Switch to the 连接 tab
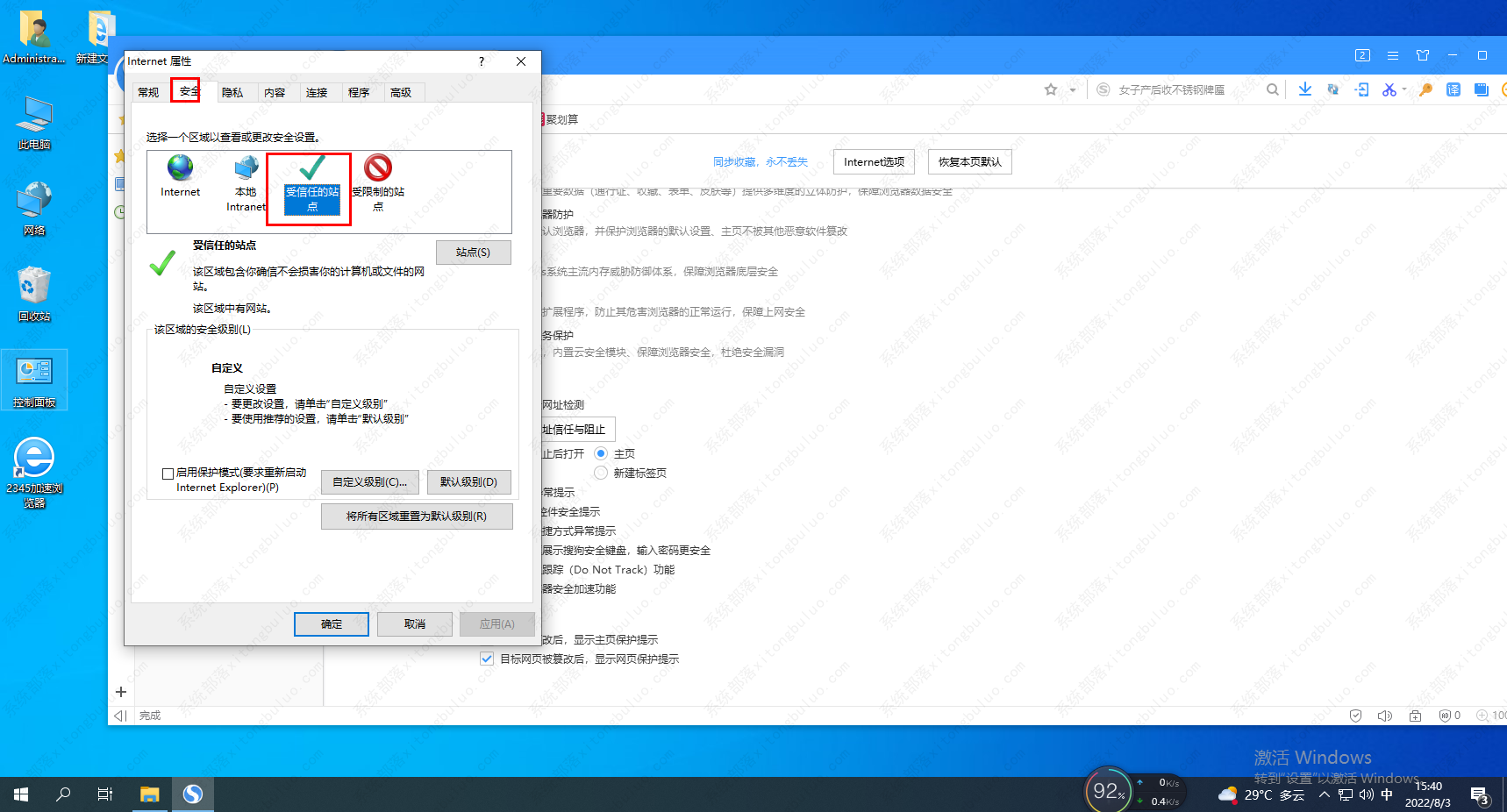The height and width of the screenshot is (812, 1507). (x=317, y=92)
